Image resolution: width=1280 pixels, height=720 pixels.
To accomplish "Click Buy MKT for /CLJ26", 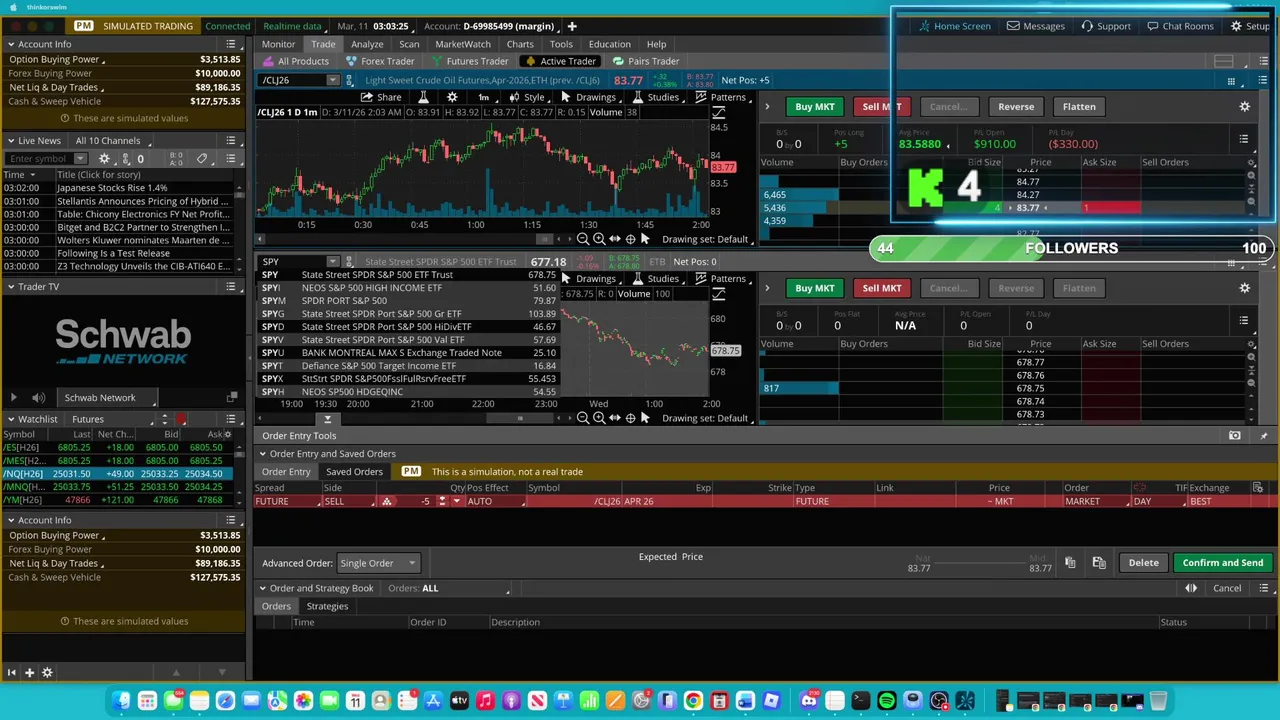I will pos(814,106).
